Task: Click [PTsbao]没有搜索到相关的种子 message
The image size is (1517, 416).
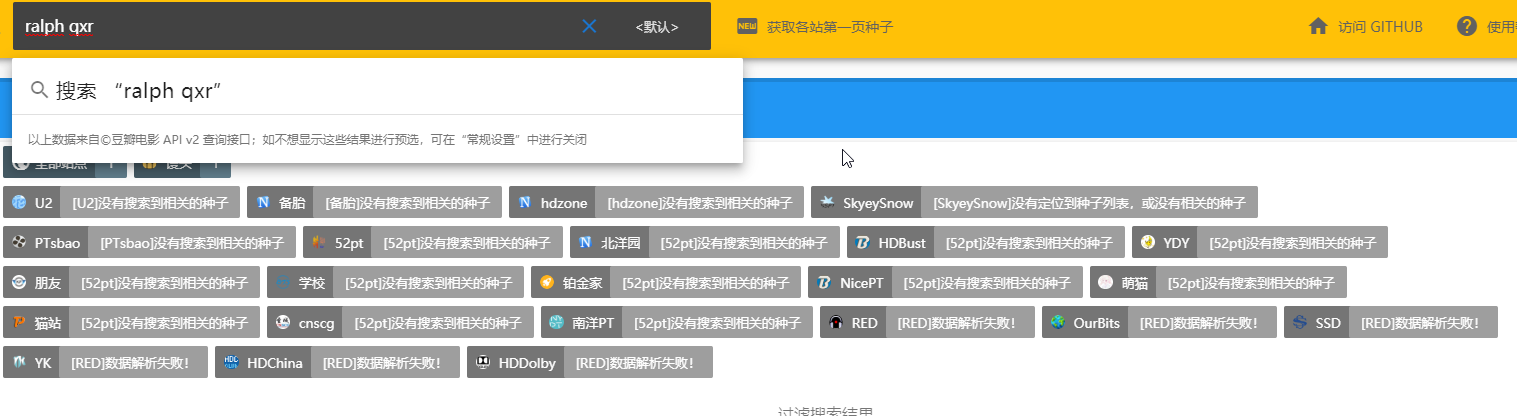Action: point(192,243)
